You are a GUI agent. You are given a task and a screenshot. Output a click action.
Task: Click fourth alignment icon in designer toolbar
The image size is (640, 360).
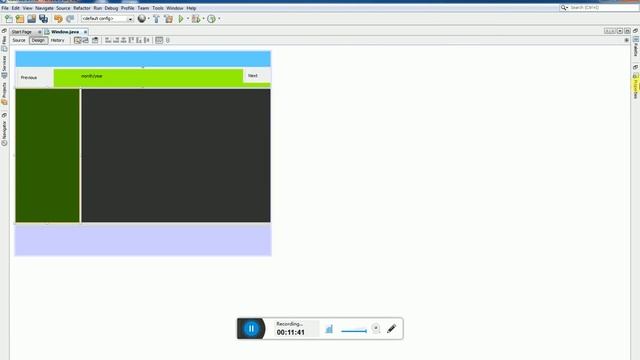click(131, 40)
